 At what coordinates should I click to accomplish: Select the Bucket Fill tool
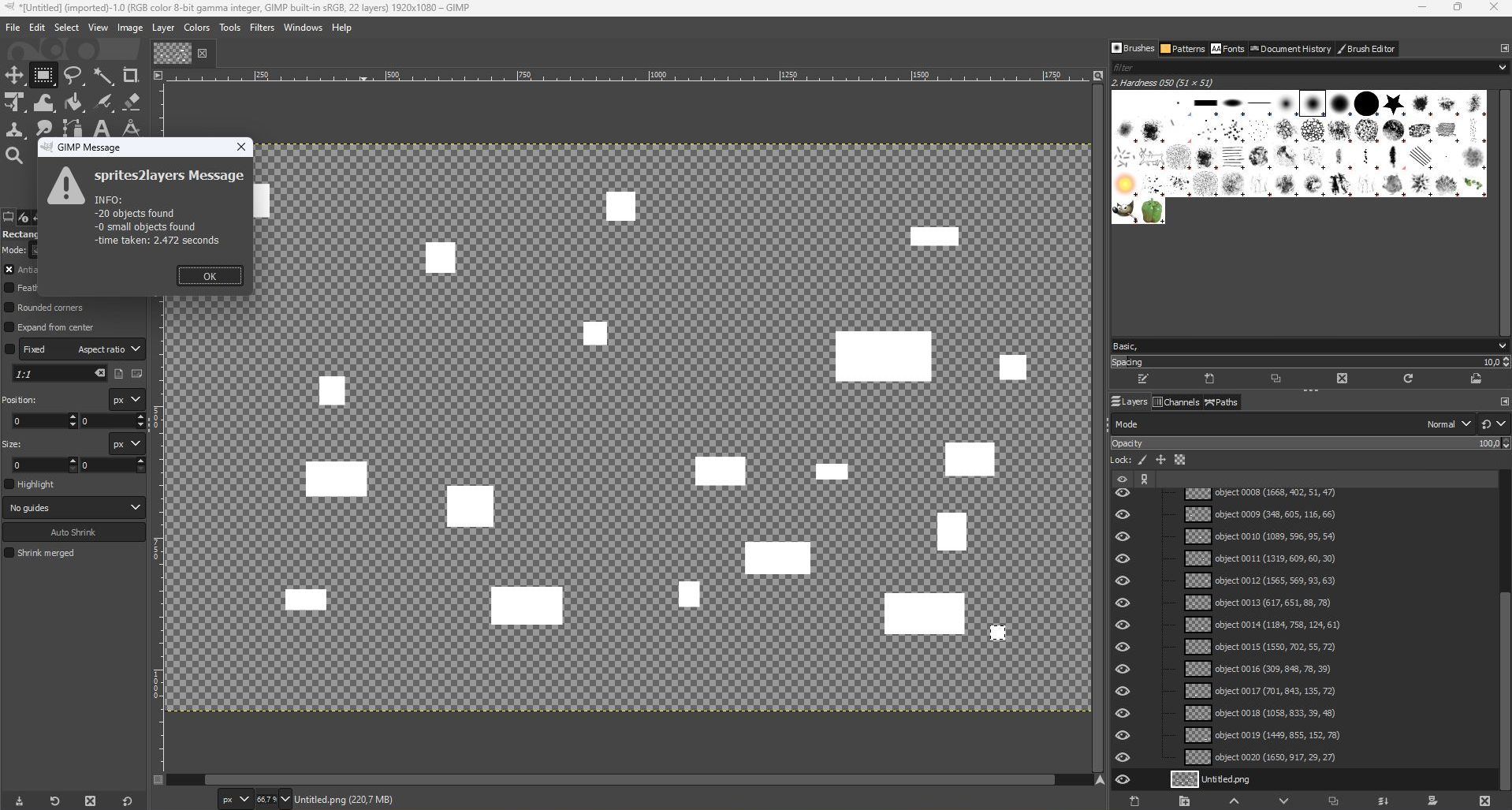pyautogui.click(x=73, y=103)
